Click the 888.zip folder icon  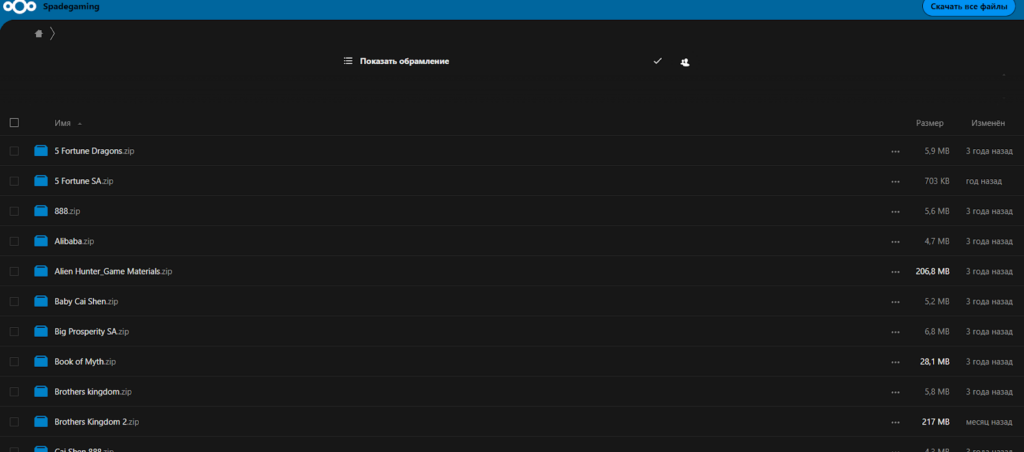pyautogui.click(x=41, y=211)
